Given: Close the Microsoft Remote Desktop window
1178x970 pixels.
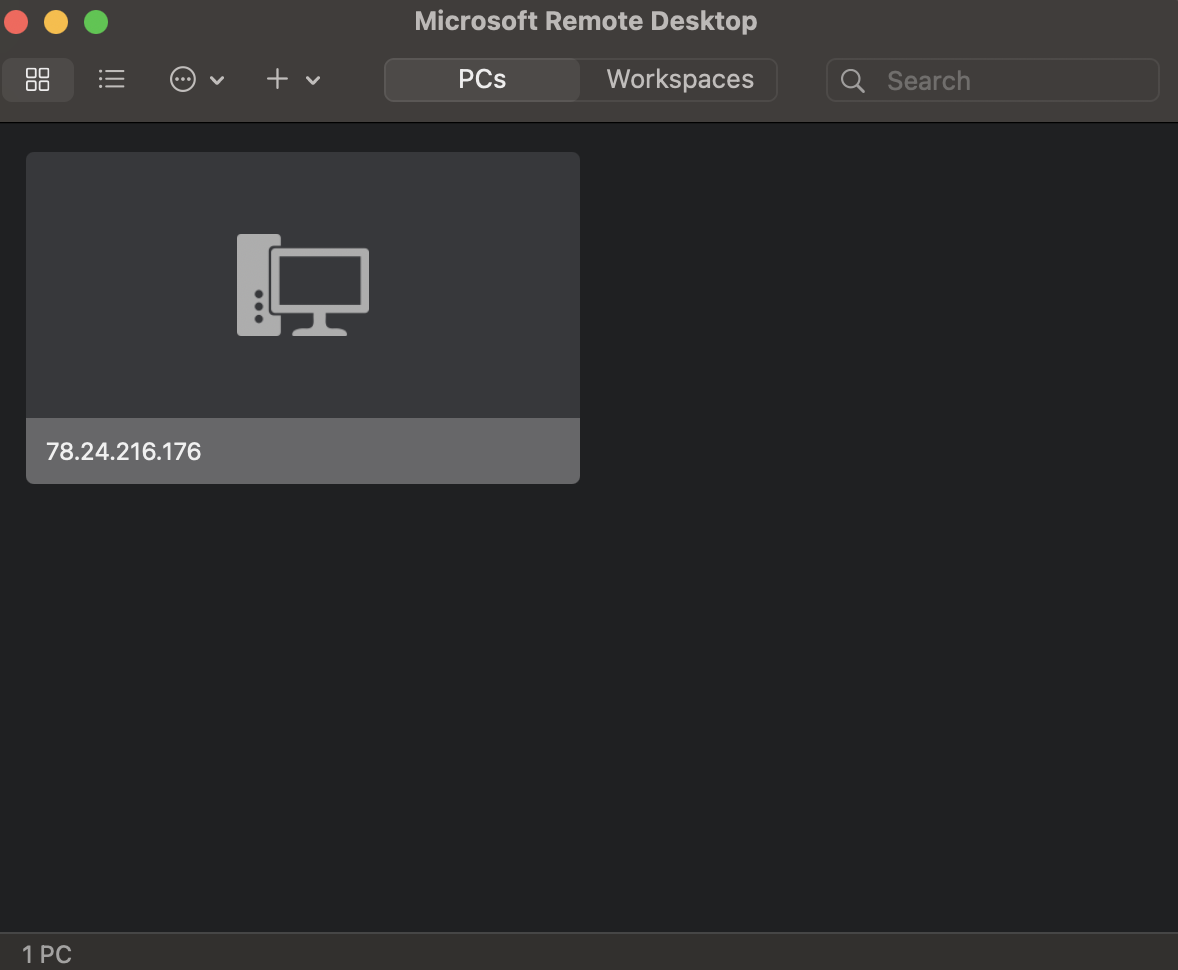Looking at the screenshot, I should (x=17, y=22).
